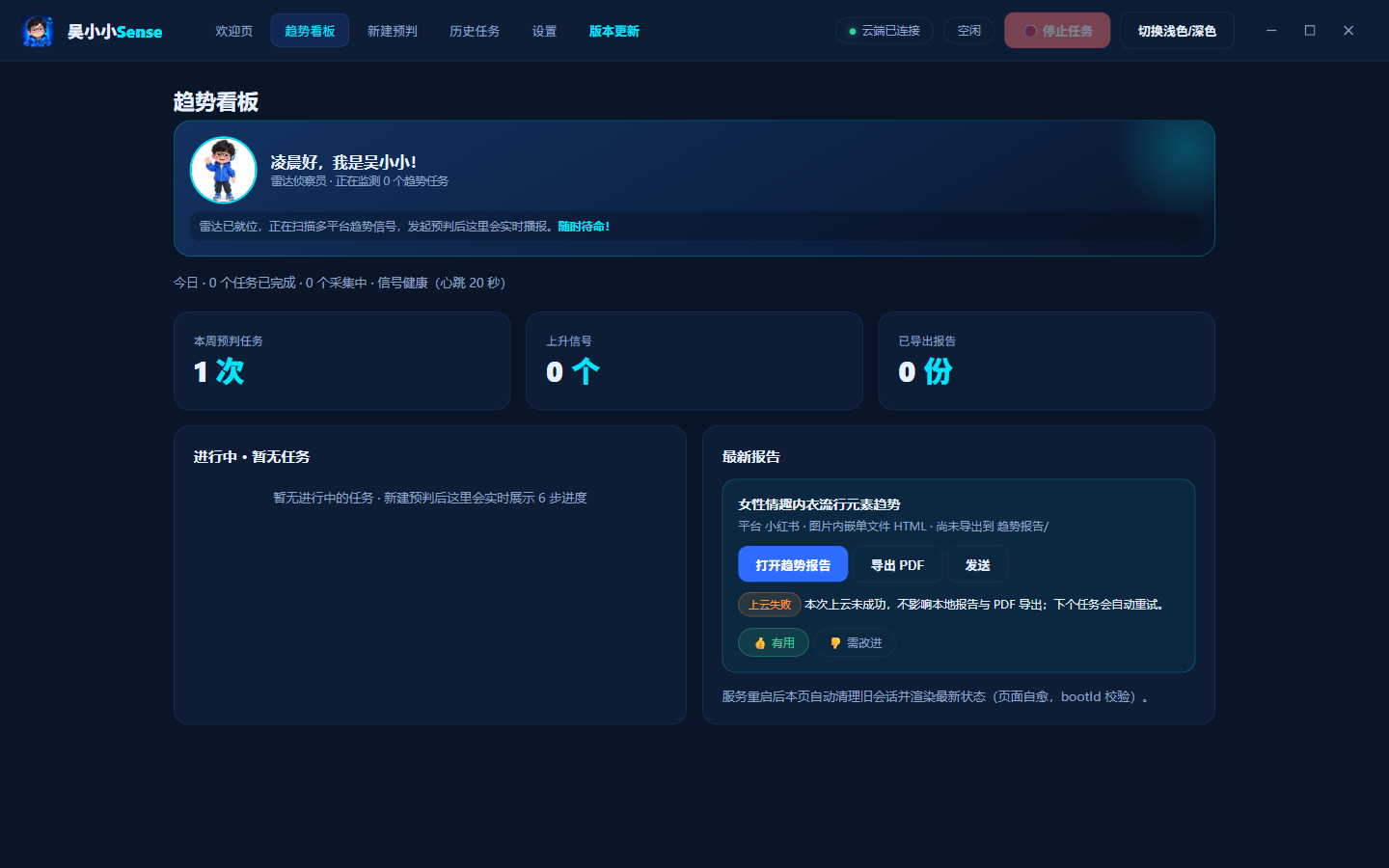Switch to the 趋势看板 tab
This screenshot has width=1389, height=868.
pyautogui.click(x=310, y=31)
